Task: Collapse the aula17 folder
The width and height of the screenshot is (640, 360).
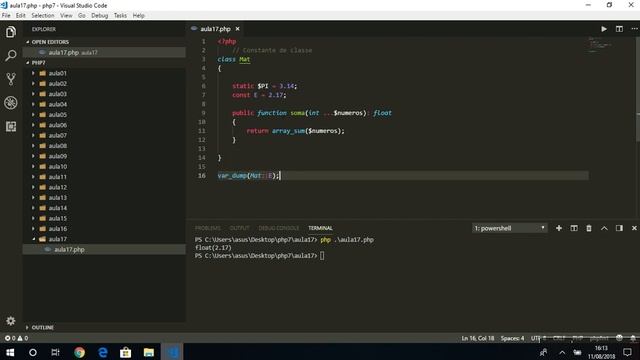Action: [x=58, y=239]
